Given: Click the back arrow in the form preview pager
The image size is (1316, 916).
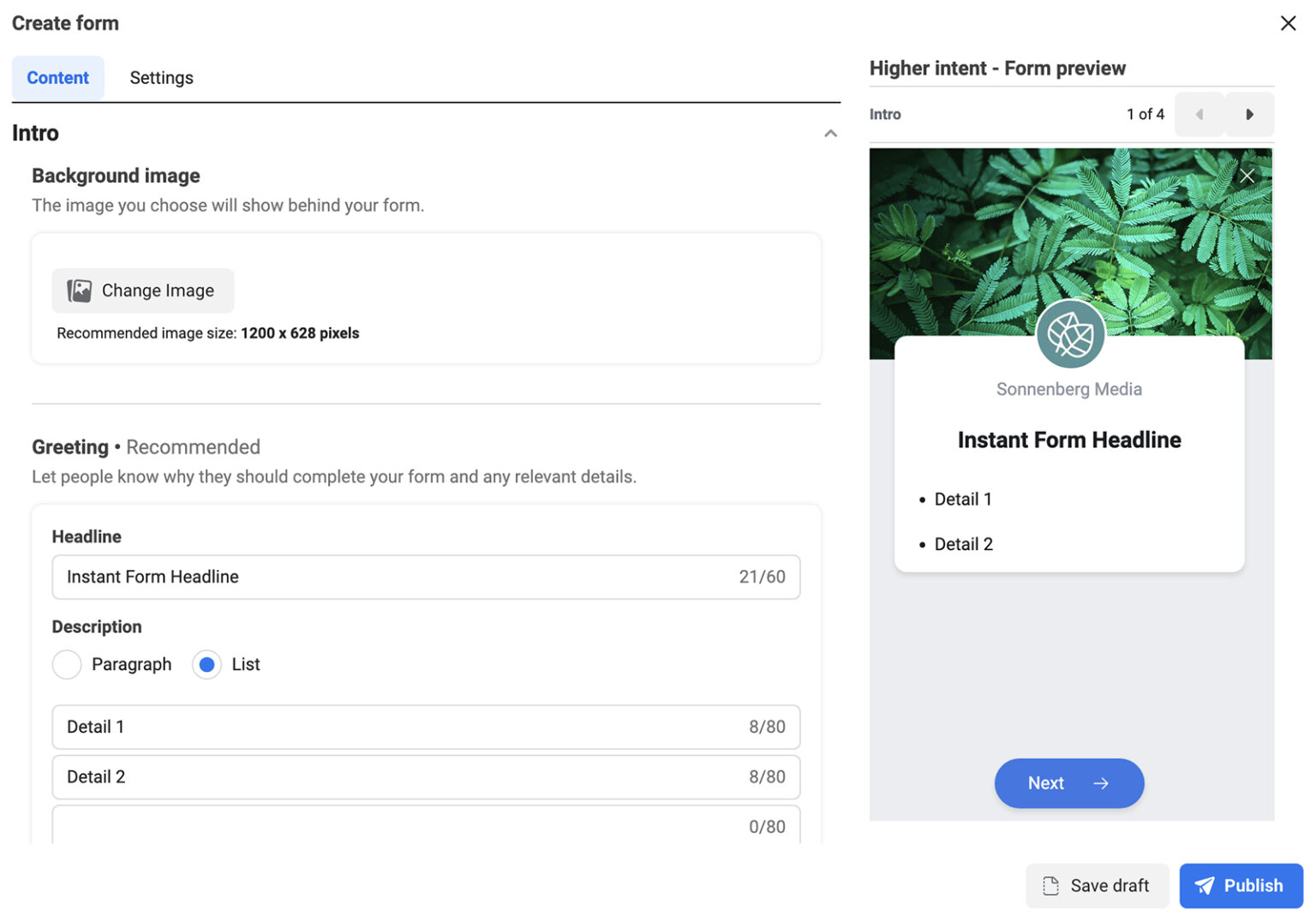Looking at the screenshot, I should point(1199,113).
